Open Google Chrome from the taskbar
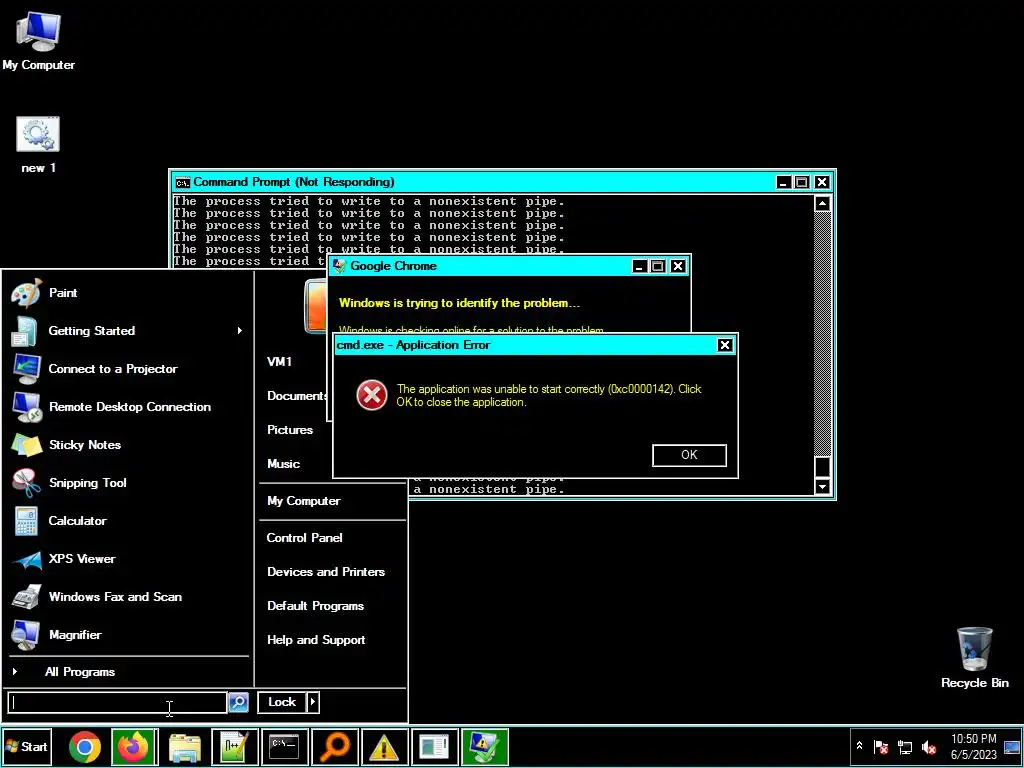 85,747
